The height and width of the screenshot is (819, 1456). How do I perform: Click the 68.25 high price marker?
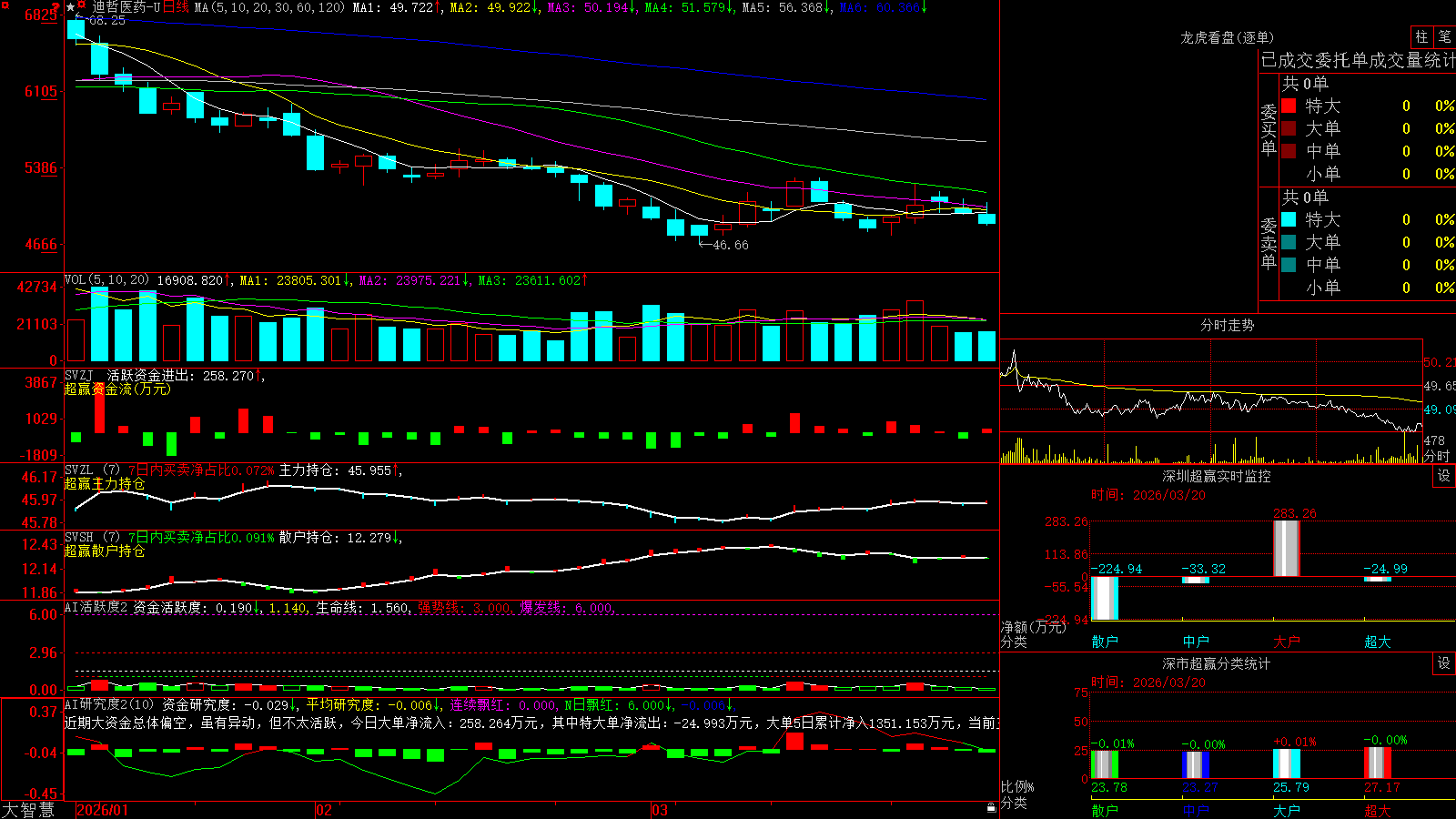point(107,20)
